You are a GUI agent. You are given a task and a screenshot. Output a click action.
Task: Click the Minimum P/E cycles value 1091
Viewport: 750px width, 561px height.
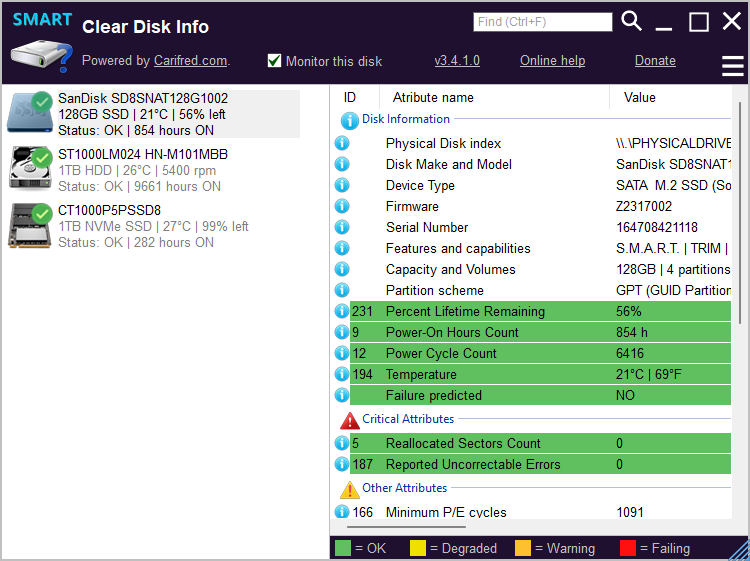629,512
